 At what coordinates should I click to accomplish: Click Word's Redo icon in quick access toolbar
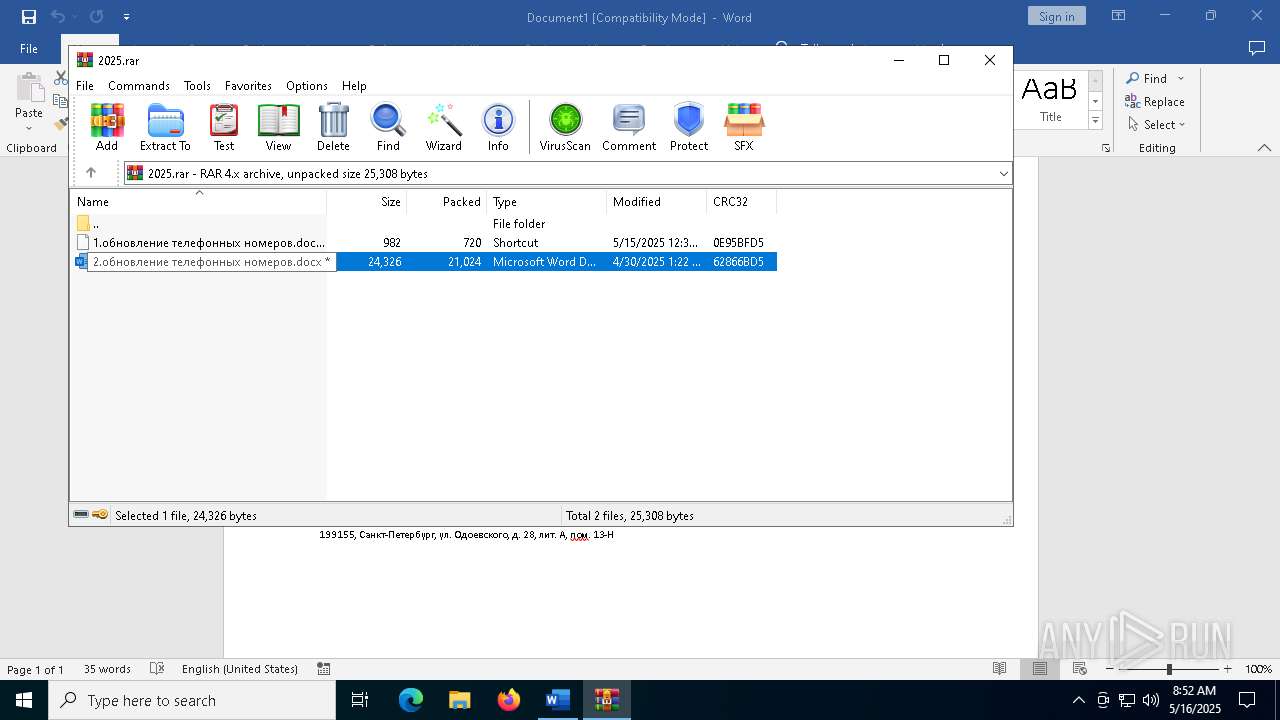coord(97,17)
